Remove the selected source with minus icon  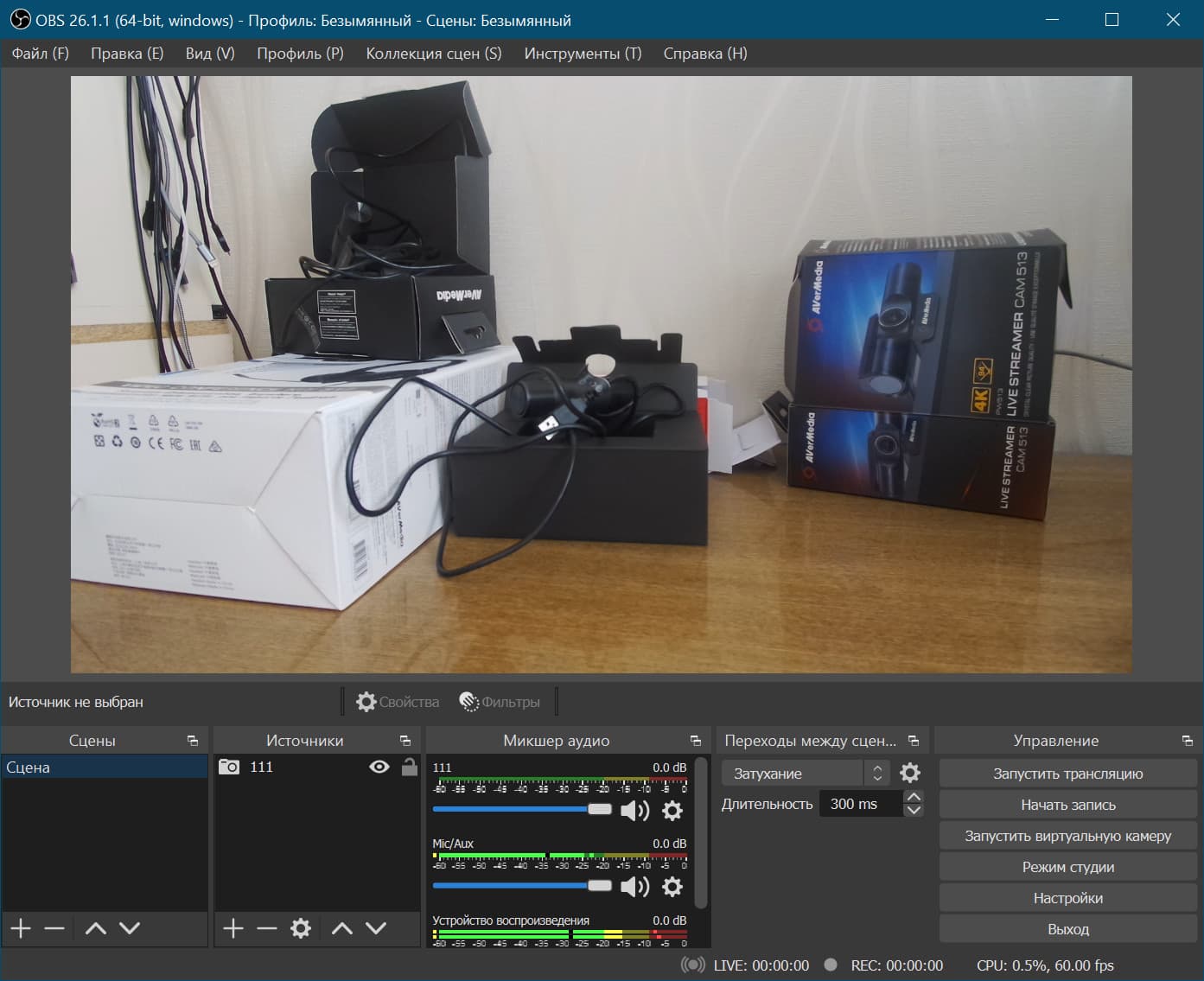coord(266,928)
